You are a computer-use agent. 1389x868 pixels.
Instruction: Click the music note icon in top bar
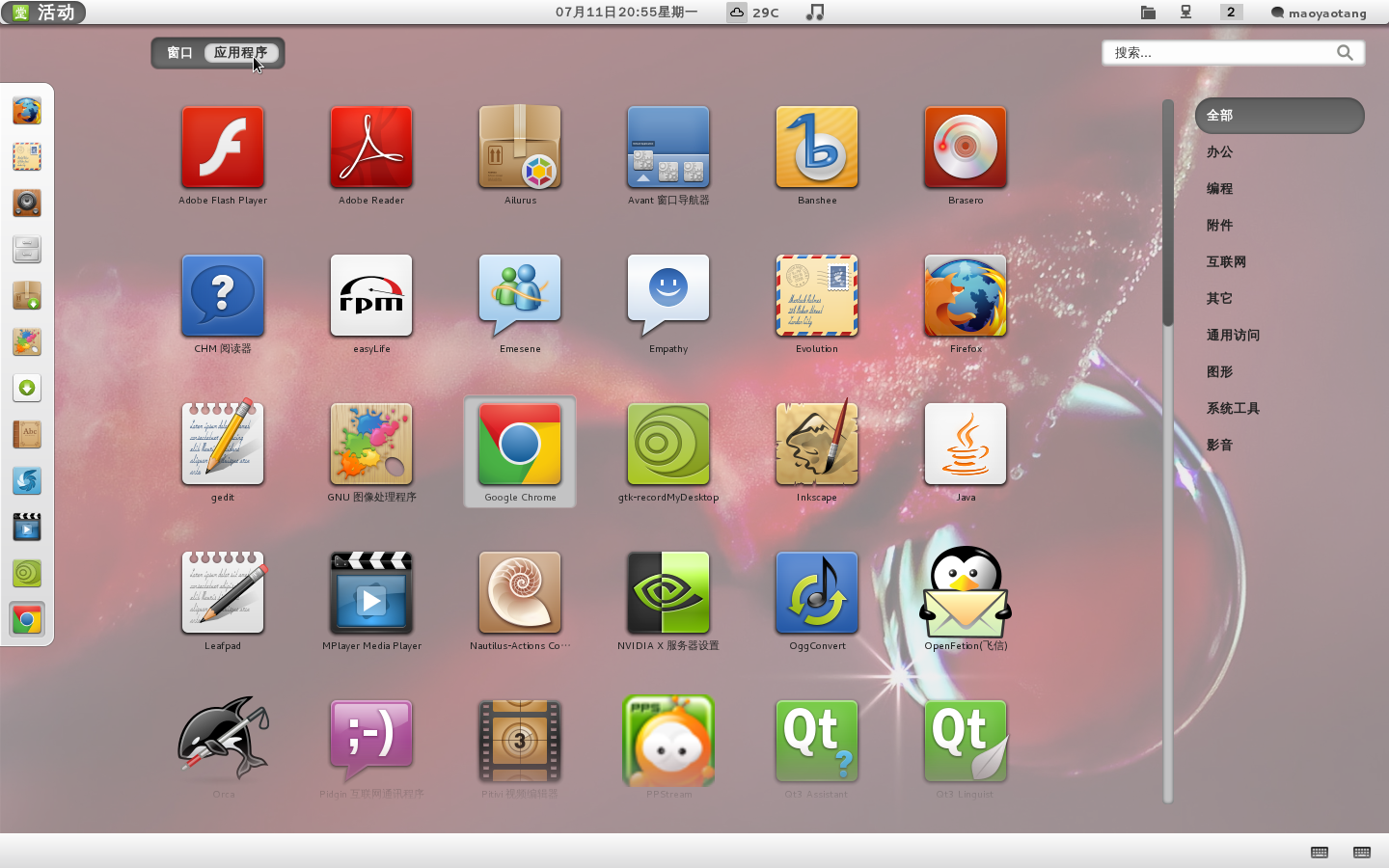[815, 13]
